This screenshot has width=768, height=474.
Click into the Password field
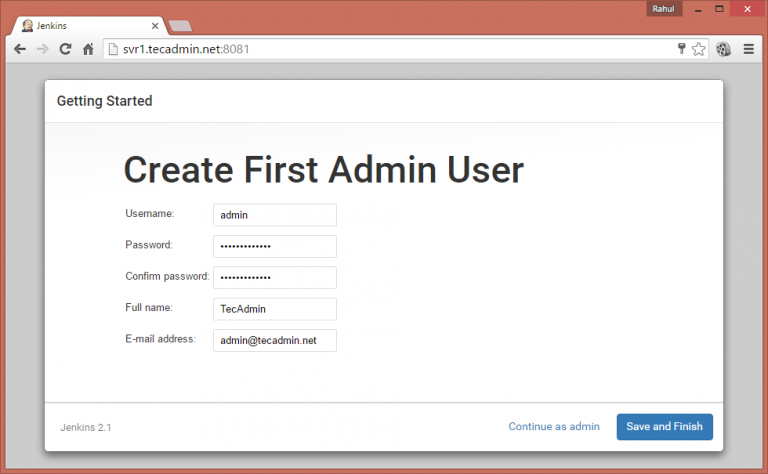click(275, 246)
